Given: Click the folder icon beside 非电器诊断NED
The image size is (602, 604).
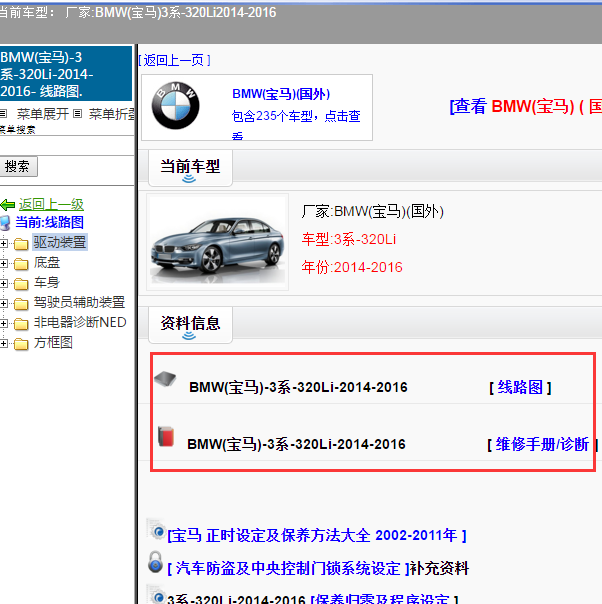Looking at the screenshot, I should coord(21,324).
